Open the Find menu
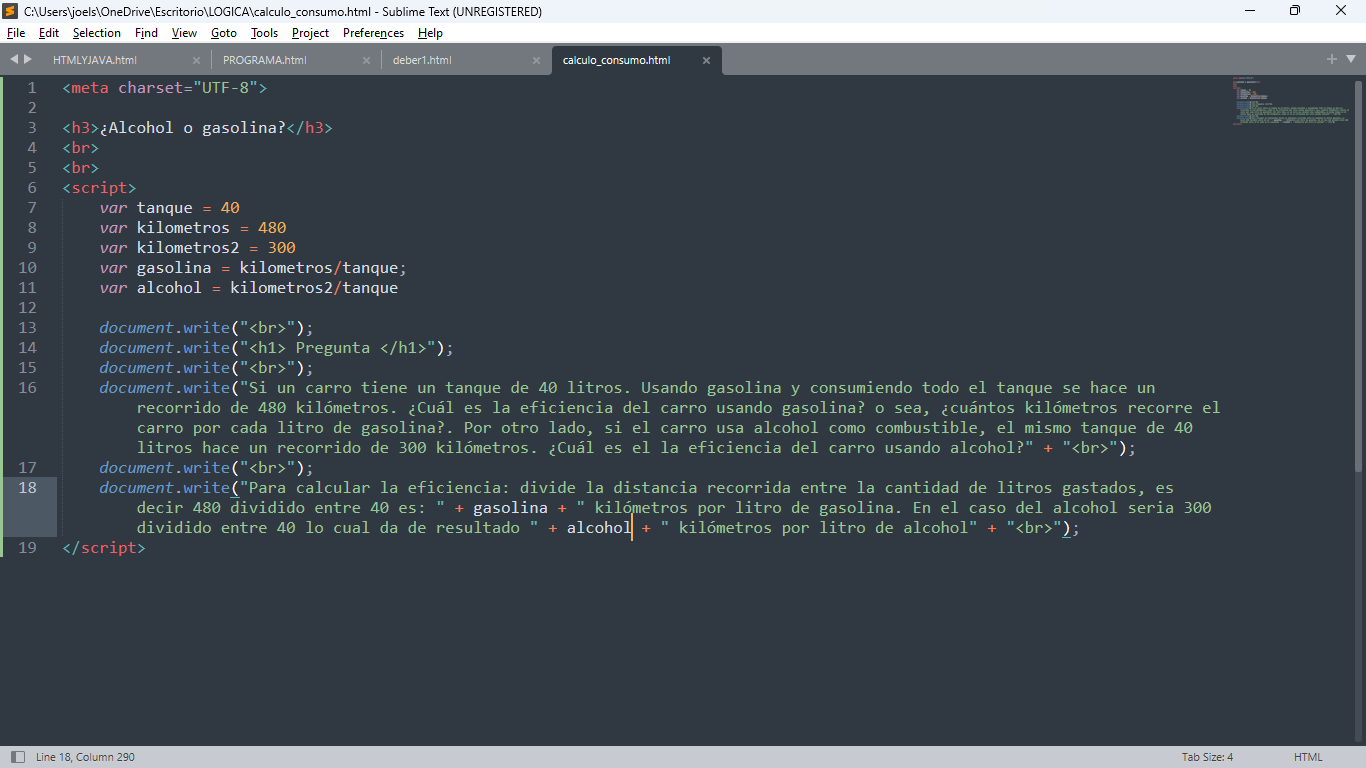 [146, 33]
